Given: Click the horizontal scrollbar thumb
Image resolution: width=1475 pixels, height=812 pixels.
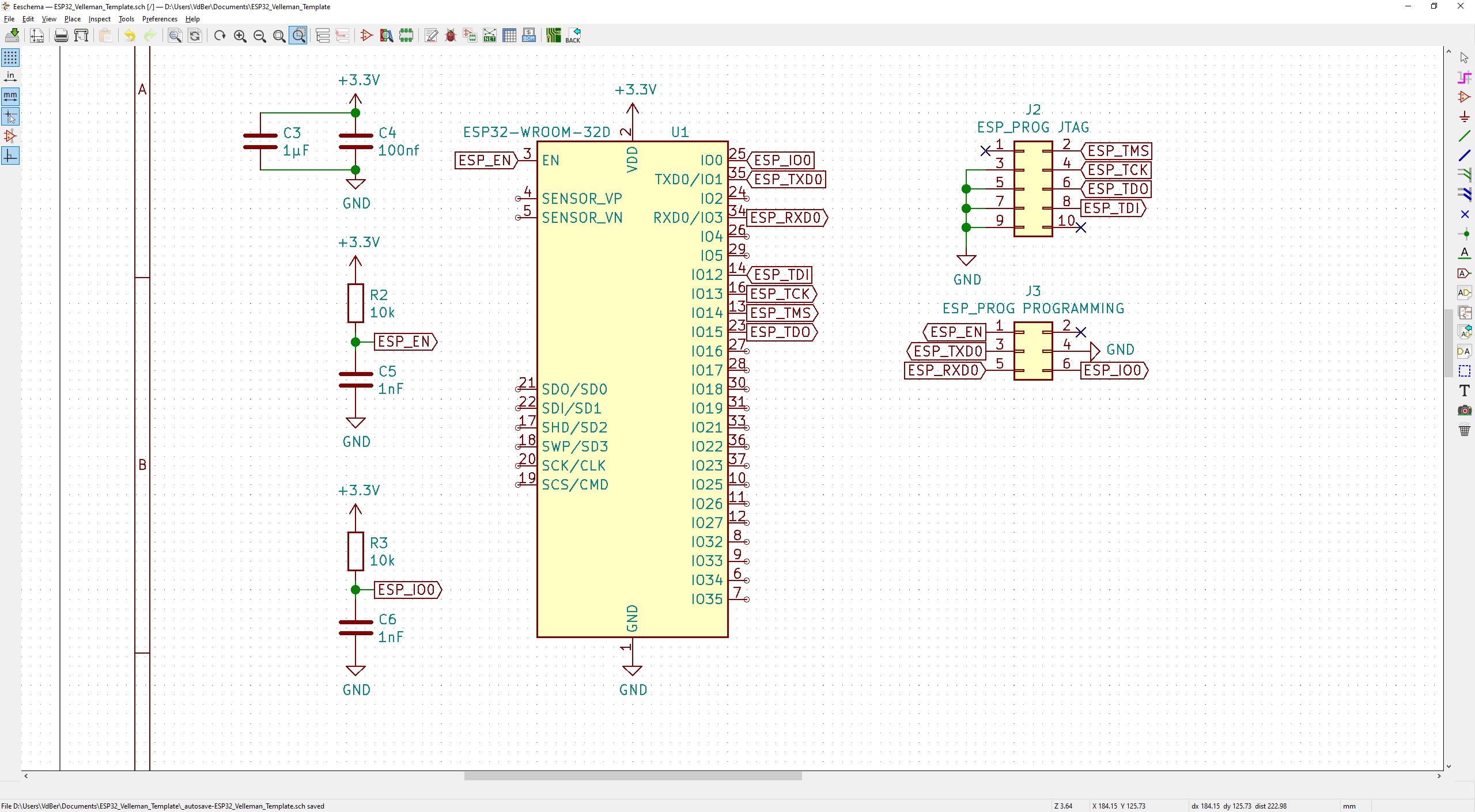Looking at the screenshot, I should coord(633,776).
